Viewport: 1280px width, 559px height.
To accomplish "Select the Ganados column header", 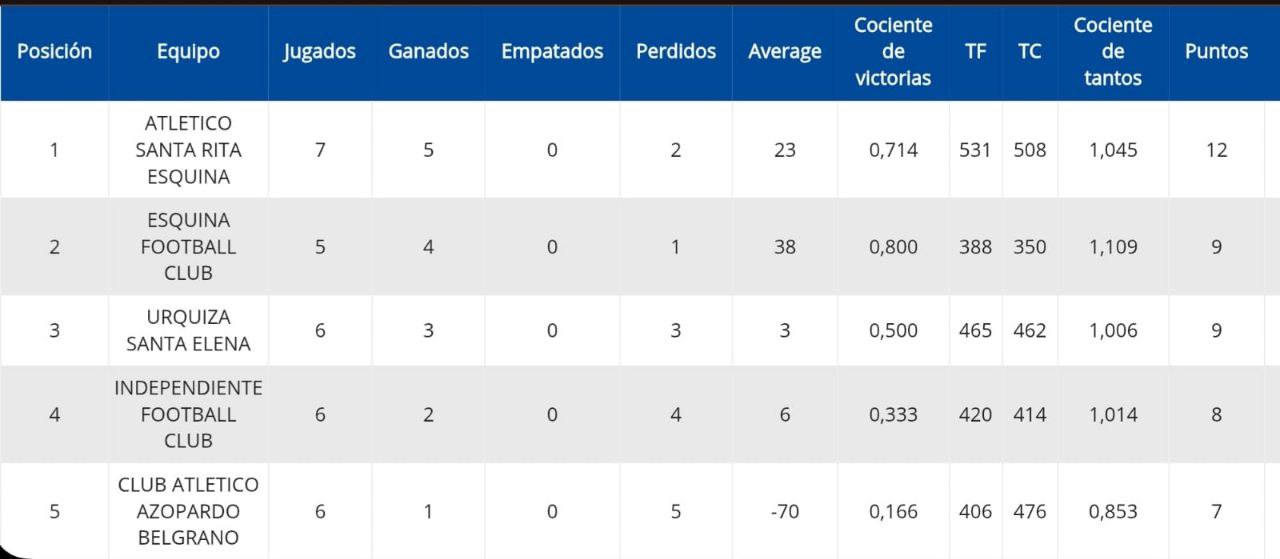I will click(x=428, y=52).
